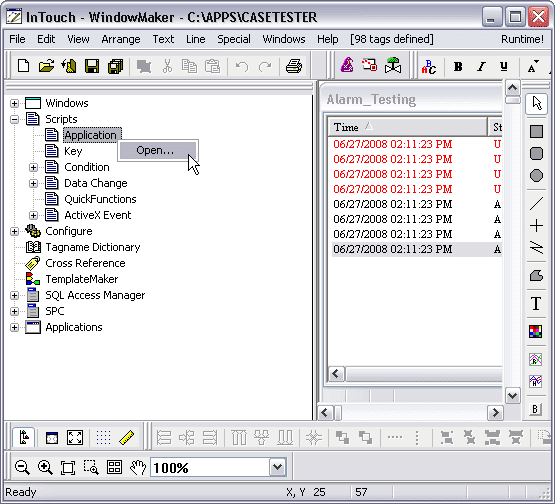The image size is (555, 504).
Task: Click the Save Window floppy icon
Action: [92, 66]
